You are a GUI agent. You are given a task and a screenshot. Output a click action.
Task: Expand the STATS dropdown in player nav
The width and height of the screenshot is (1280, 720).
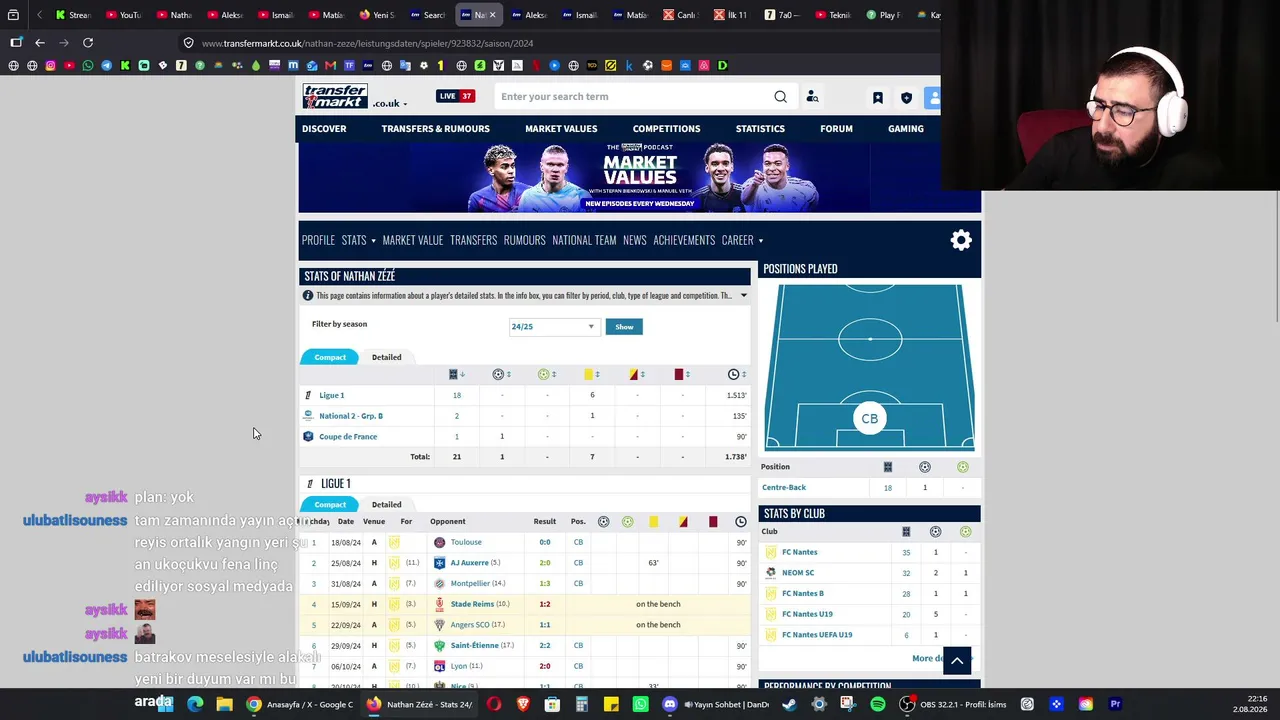point(358,240)
